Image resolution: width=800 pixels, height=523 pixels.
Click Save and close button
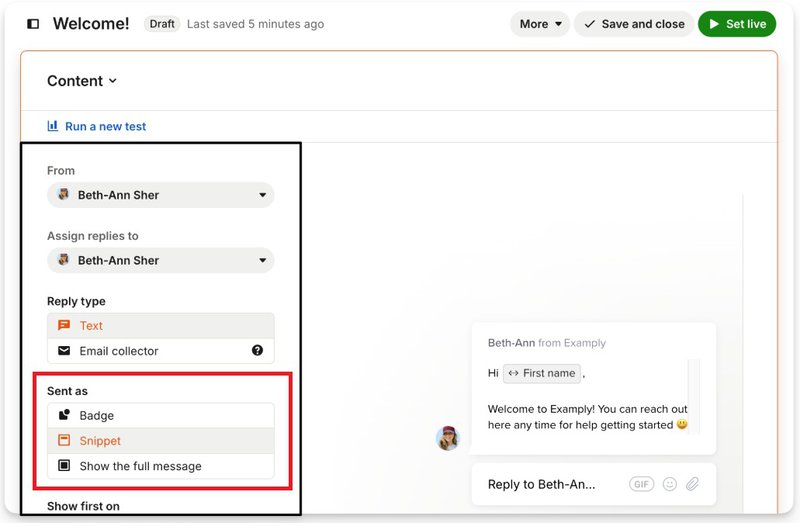click(x=634, y=24)
